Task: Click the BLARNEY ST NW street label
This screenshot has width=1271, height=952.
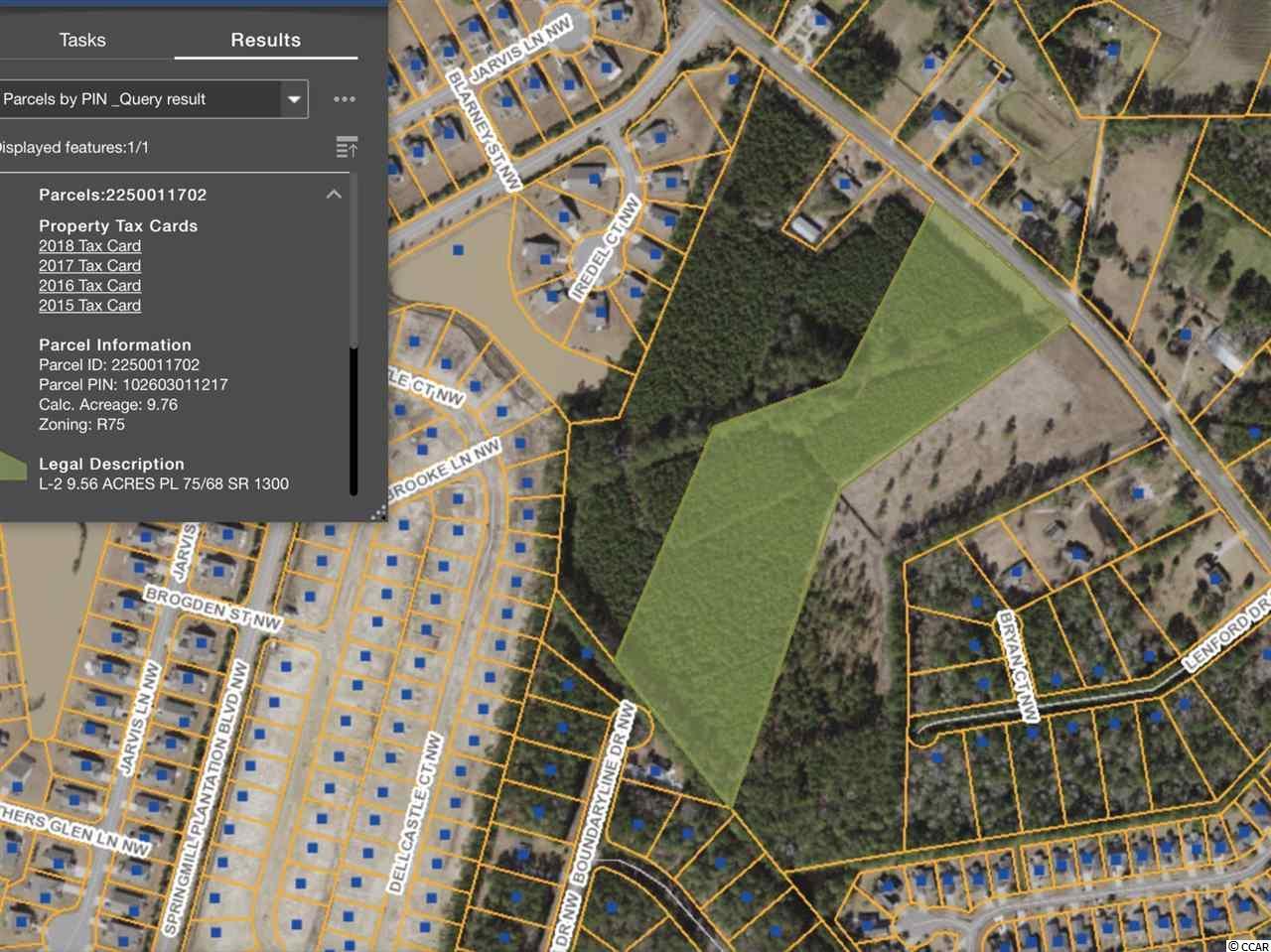Action: [x=484, y=130]
